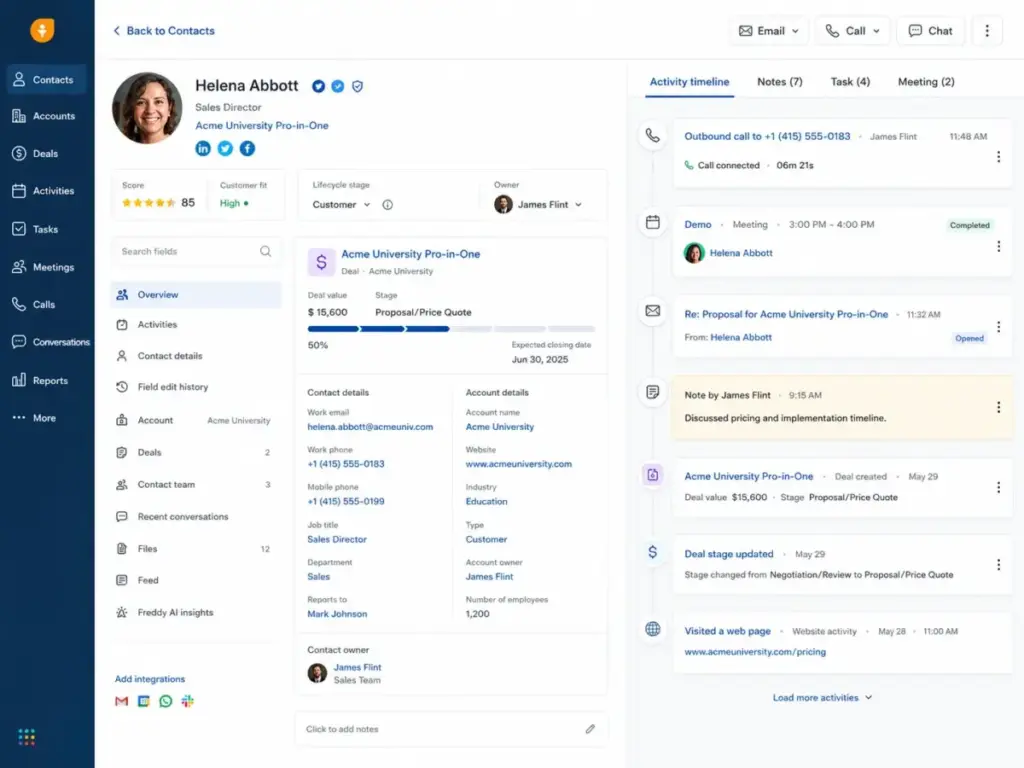Click the Freshsales logo icon
Screen dimensions: 1024x768
coord(42,30)
